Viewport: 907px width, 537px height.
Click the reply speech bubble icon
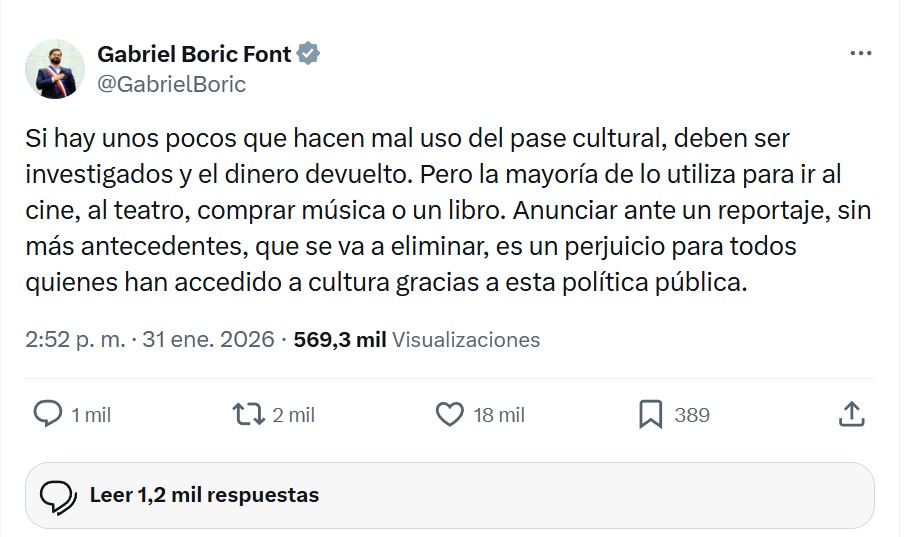pyautogui.click(x=48, y=414)
